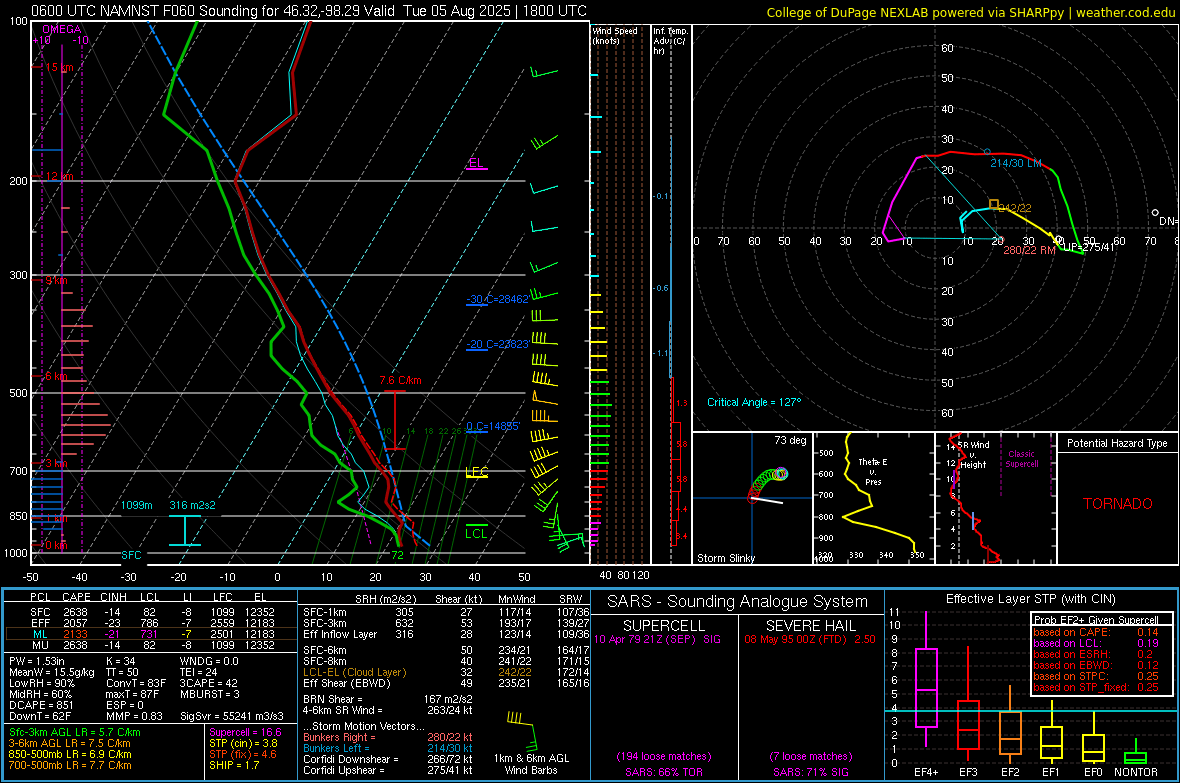Click the SR Wind v. Height panel label
1180x783 pixels.
pyautogui.click(x=973, y=455)
